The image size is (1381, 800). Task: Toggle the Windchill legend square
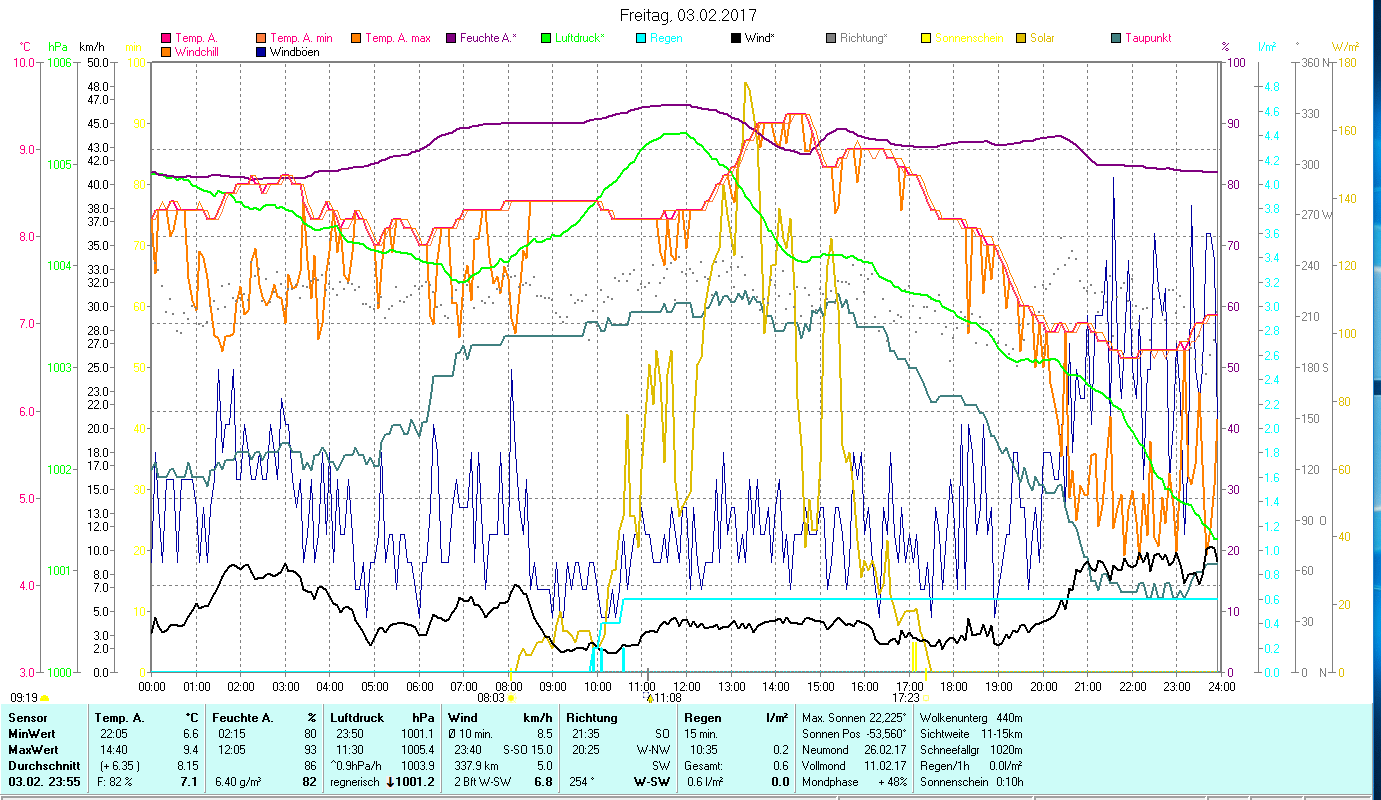coord(166,51)
